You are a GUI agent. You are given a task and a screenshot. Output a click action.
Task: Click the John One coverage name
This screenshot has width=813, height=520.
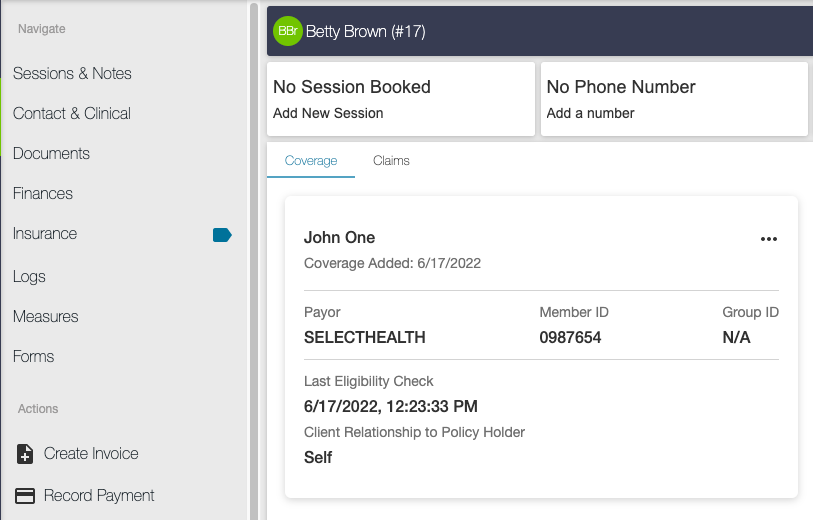click(339, 238)
